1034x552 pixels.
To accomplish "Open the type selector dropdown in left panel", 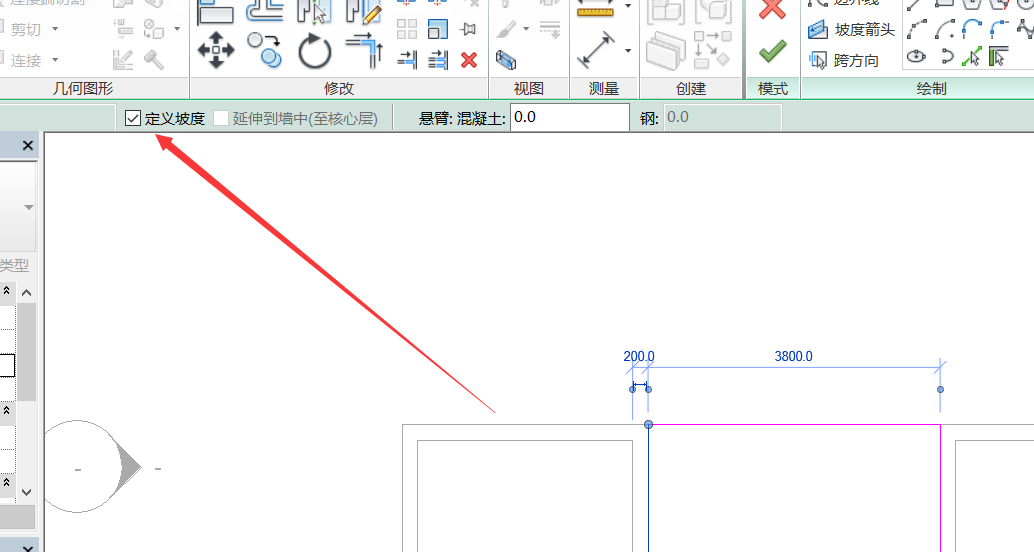I will (28, 207).
